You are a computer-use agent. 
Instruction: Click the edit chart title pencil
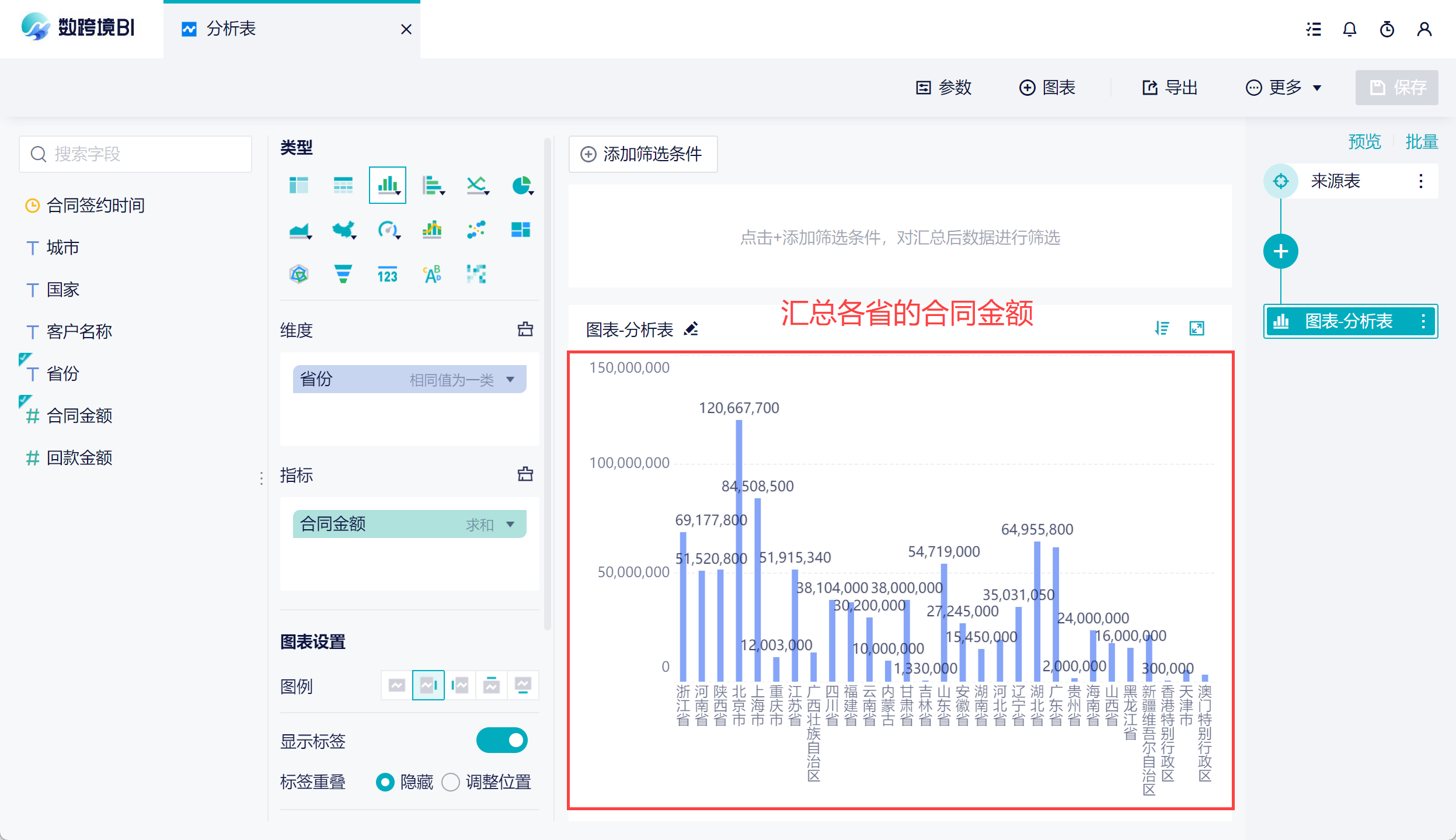(x=691, y=329)
